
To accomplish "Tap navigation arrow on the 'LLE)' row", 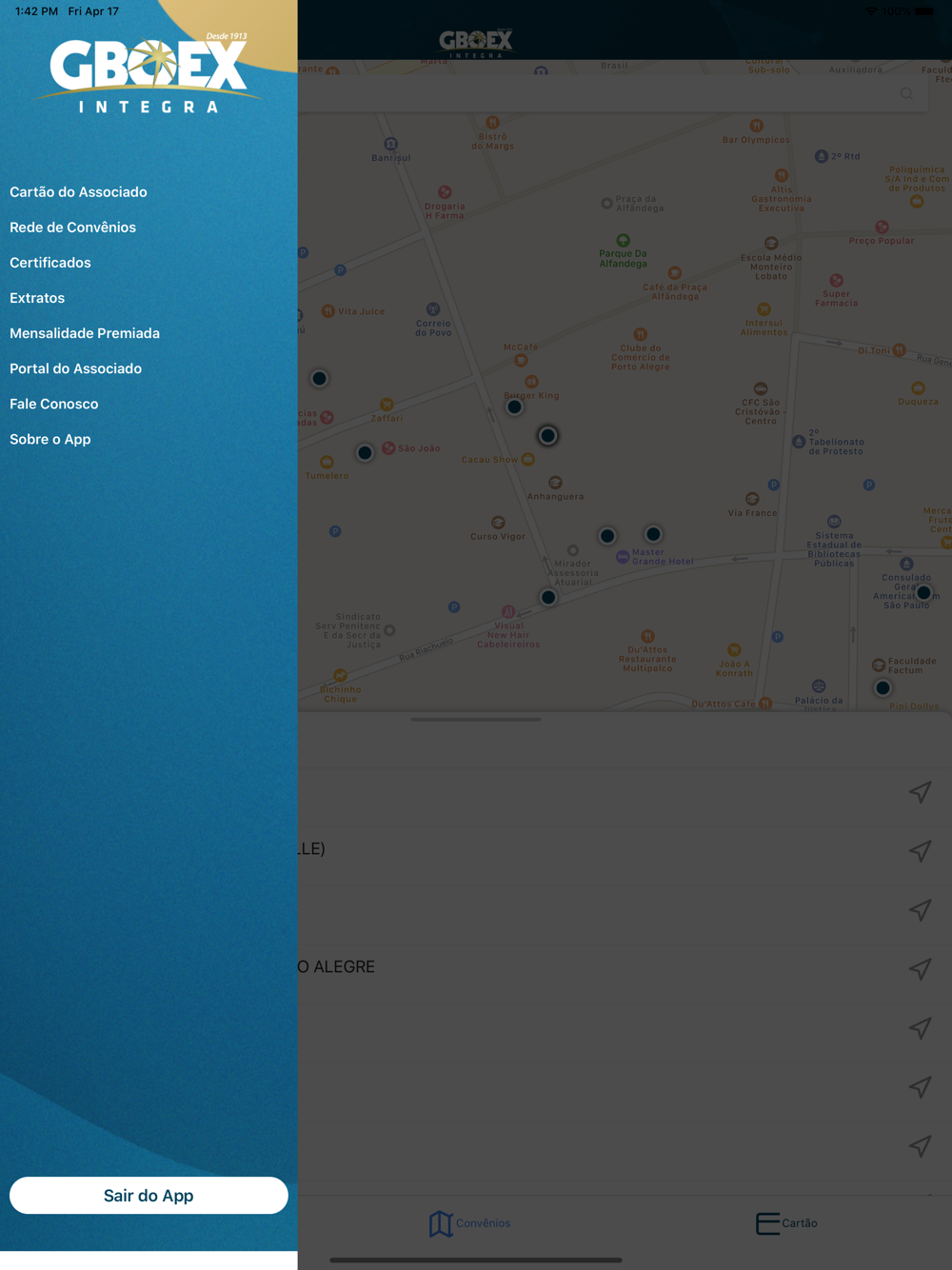I will click(x=920, y=850).
